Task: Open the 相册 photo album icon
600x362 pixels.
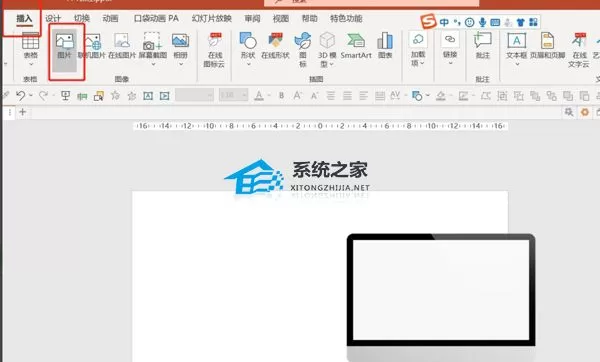Action: [180, 48]
